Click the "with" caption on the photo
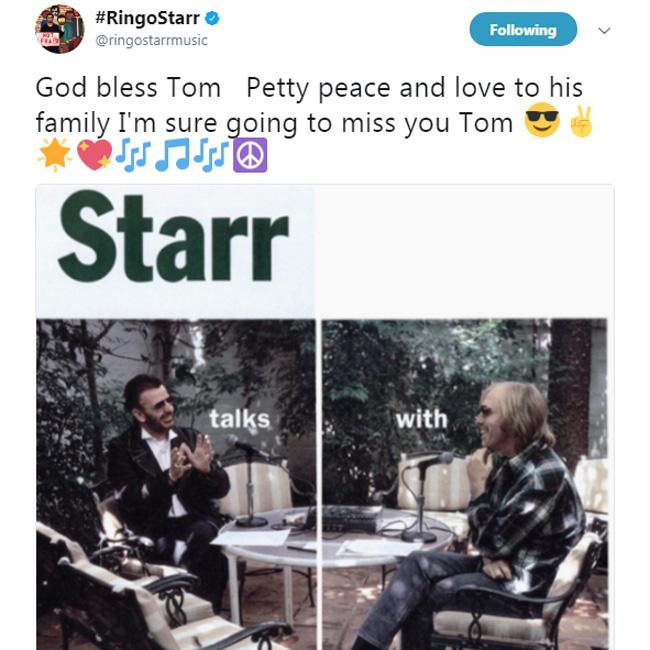Screen dimensions: 650x650 click(x=421, y=417)
